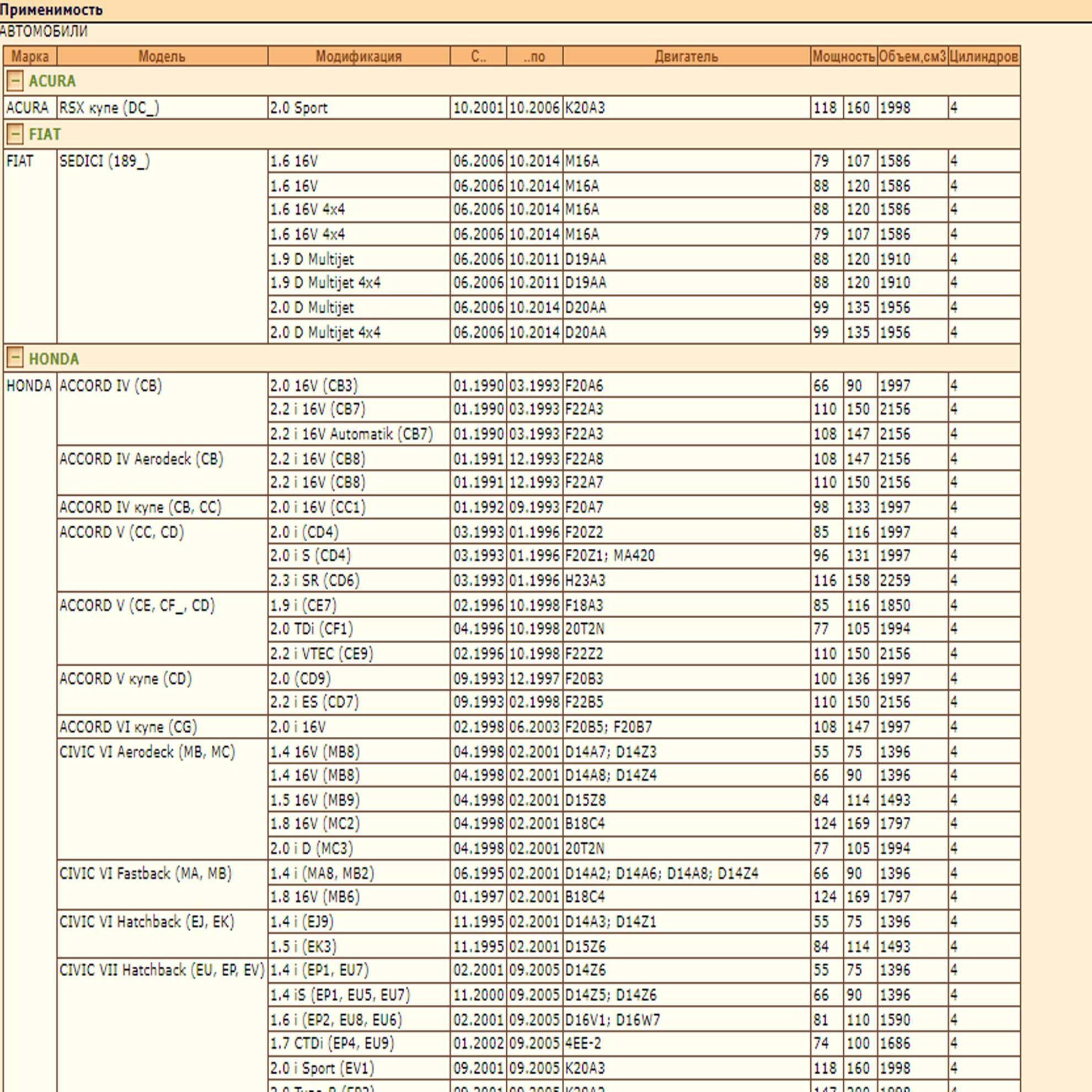Click the HONDA group heading
Viewport: 1092px width, 1092px height.
(53, 359)
